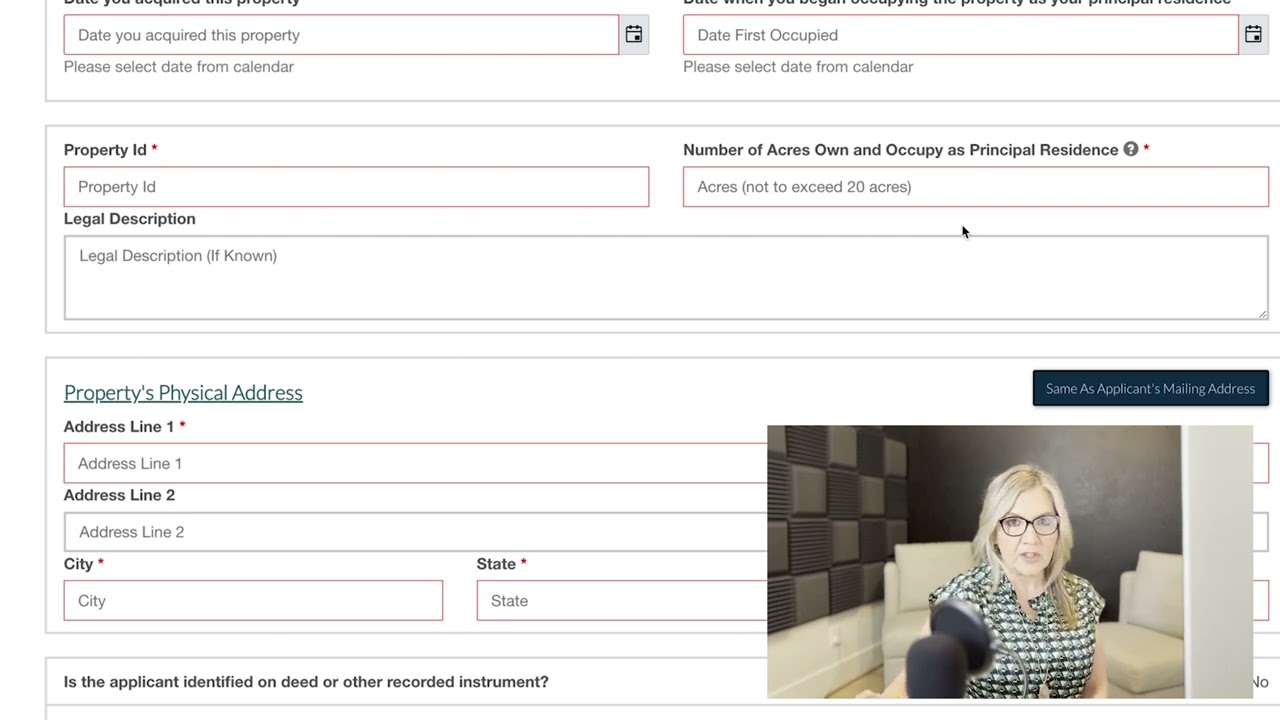This screenshot has width=1280, height=720.
Task: Select 'Please select date from calendar' under acquired date
Action: point(179,67)
